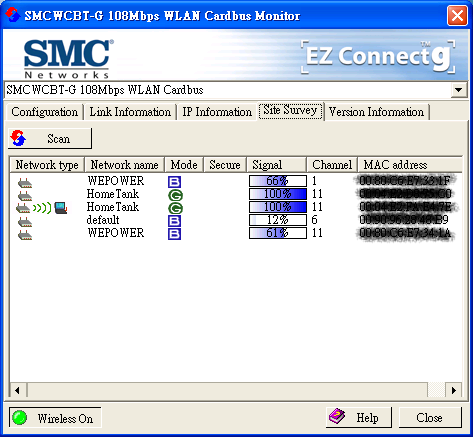Click the horizontal scrollbar track
The height and width of the screenshot is (437, 473).
point(436,390)
